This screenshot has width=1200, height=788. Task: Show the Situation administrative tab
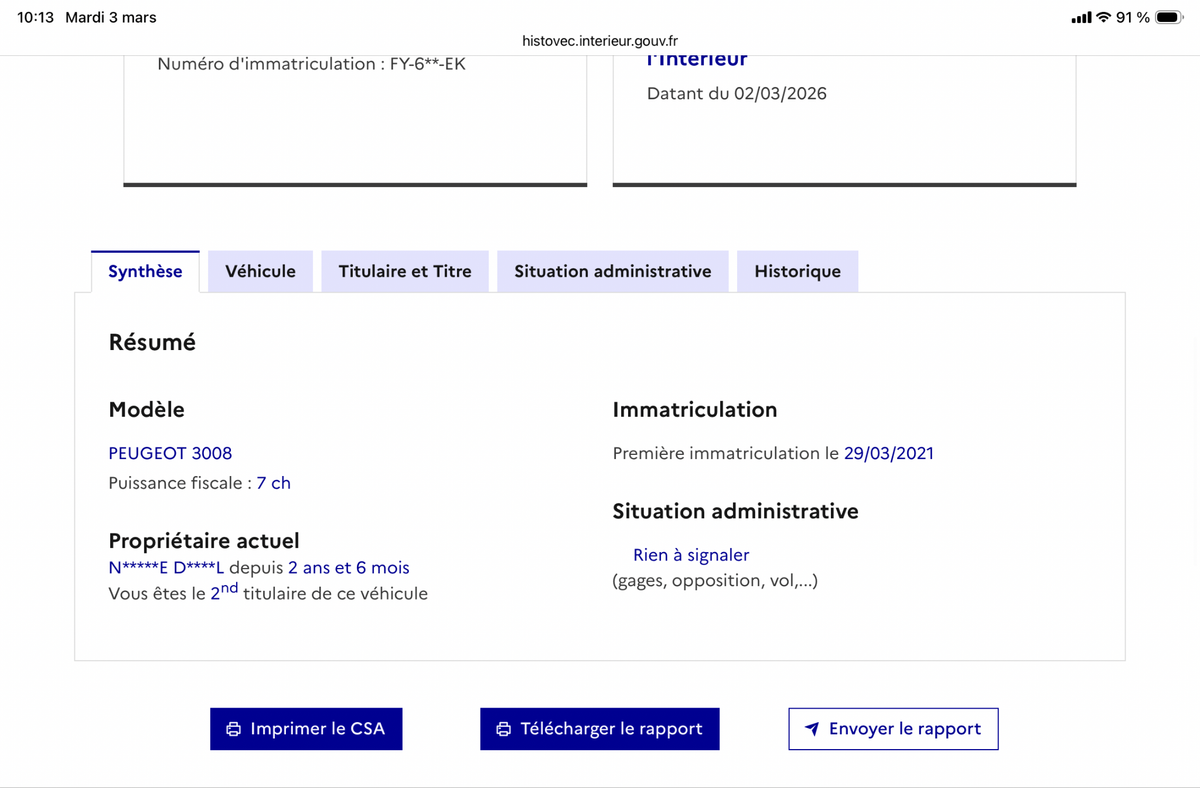[613, 271]
